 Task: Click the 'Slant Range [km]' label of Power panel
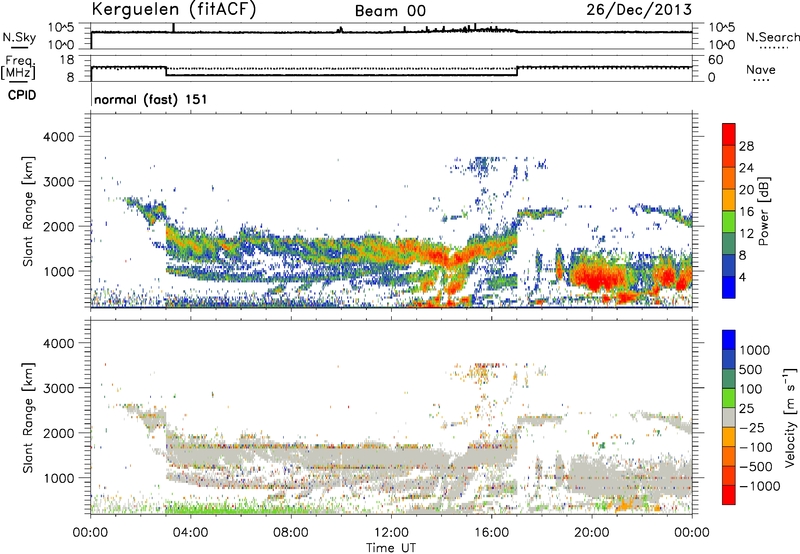point(28,211)
